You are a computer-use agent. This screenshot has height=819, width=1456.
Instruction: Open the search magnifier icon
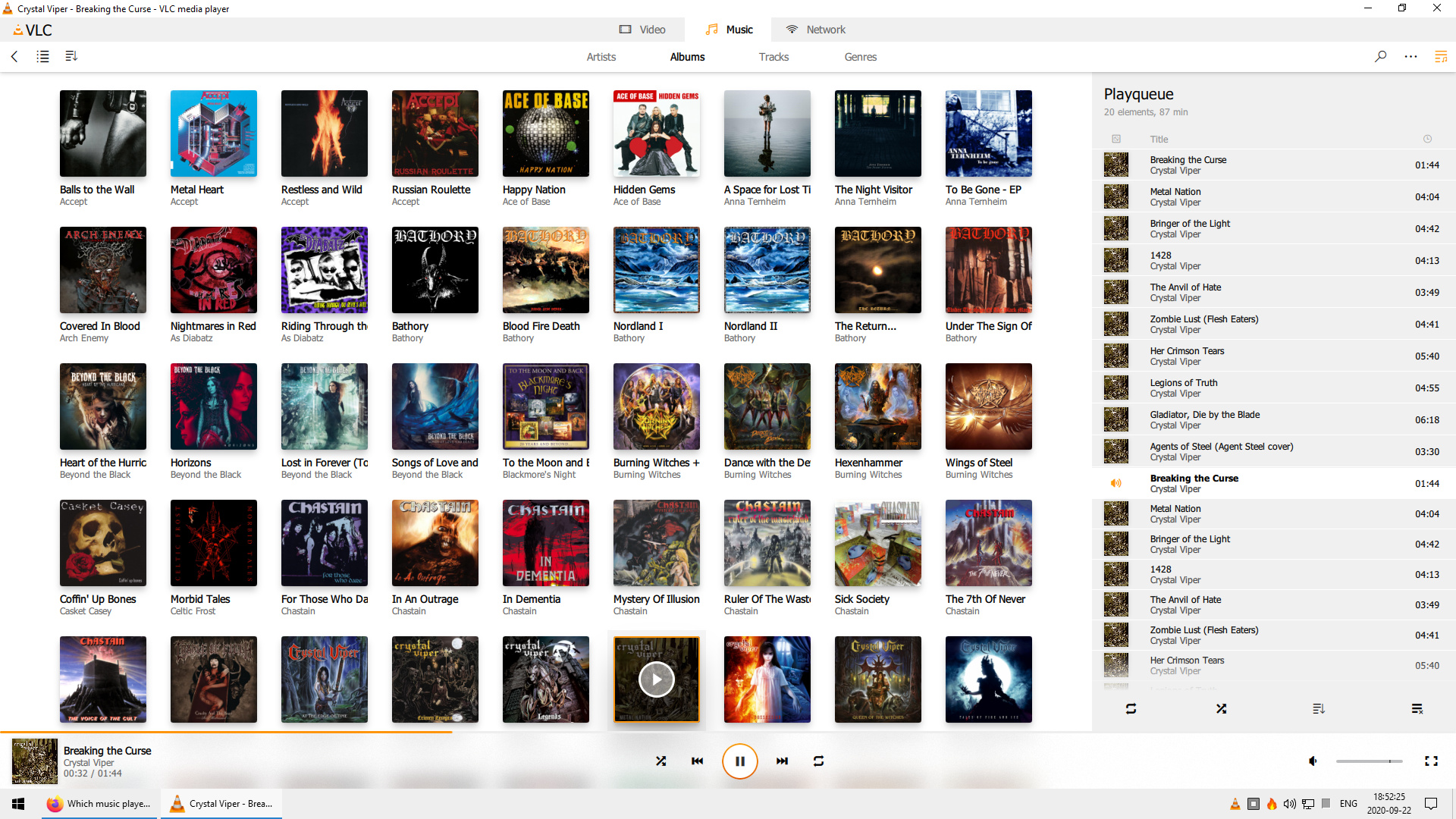click(x=1381, y=56)
